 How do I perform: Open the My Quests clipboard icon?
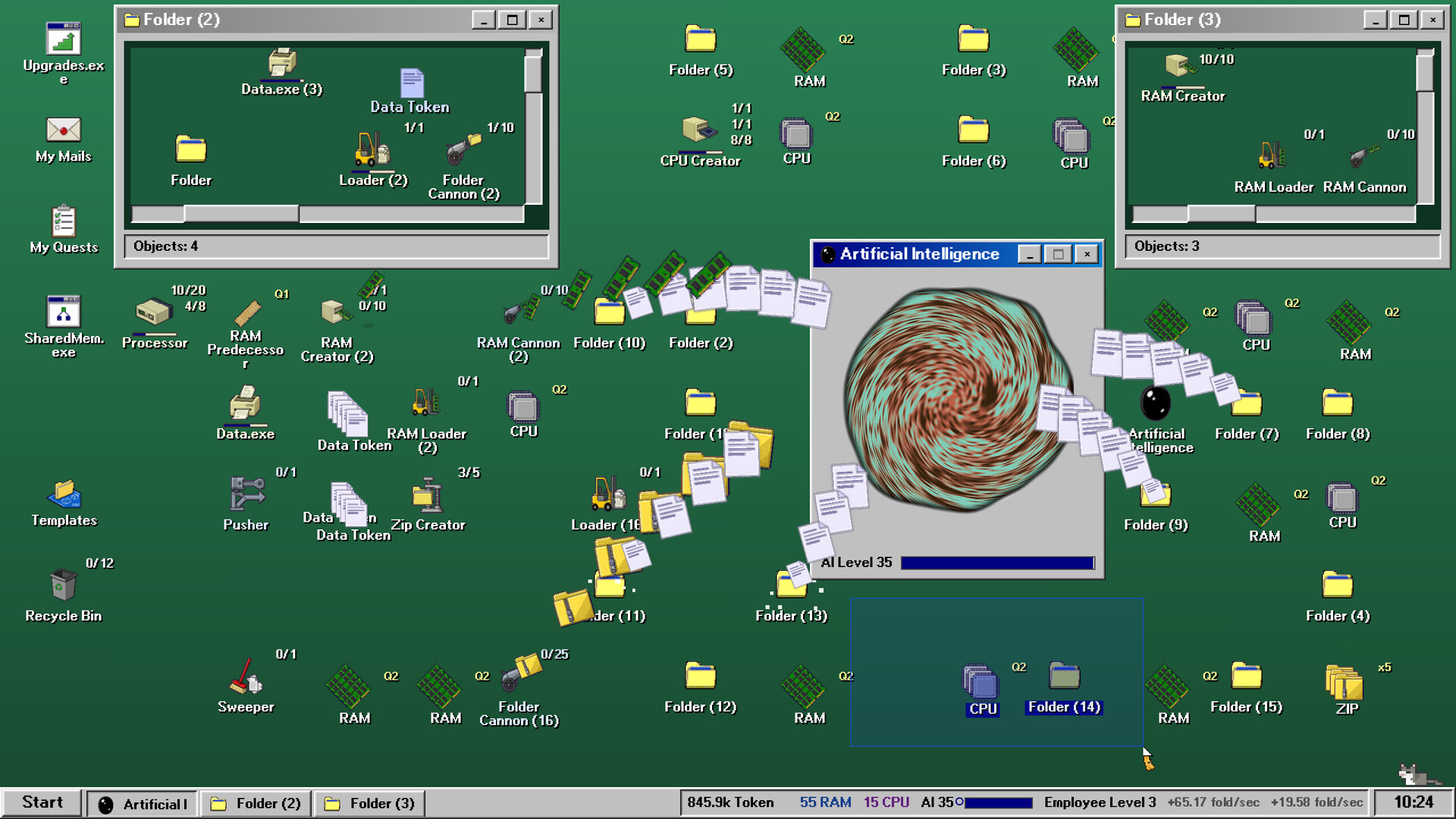[x=64, y=221]
